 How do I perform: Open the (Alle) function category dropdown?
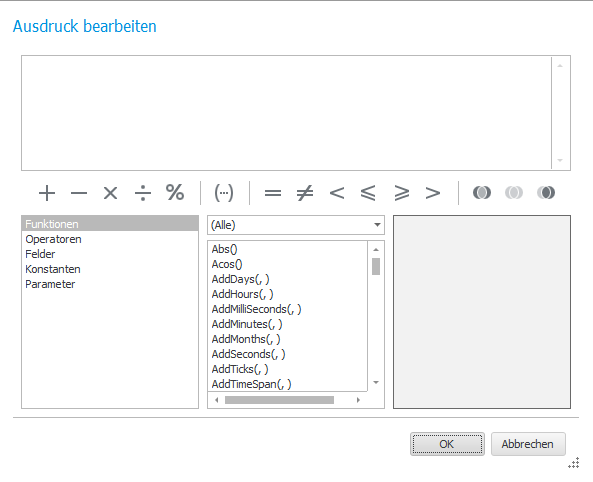pos(296,225)
